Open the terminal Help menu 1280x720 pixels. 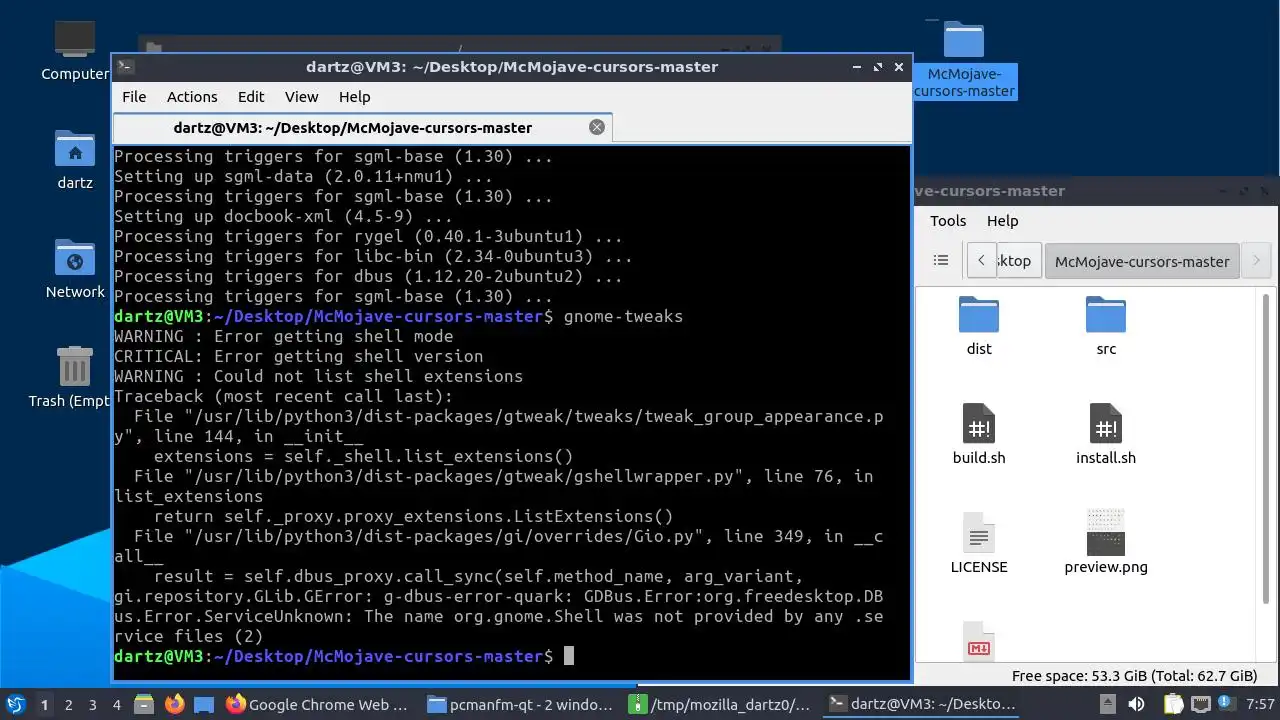coord(355,97)
